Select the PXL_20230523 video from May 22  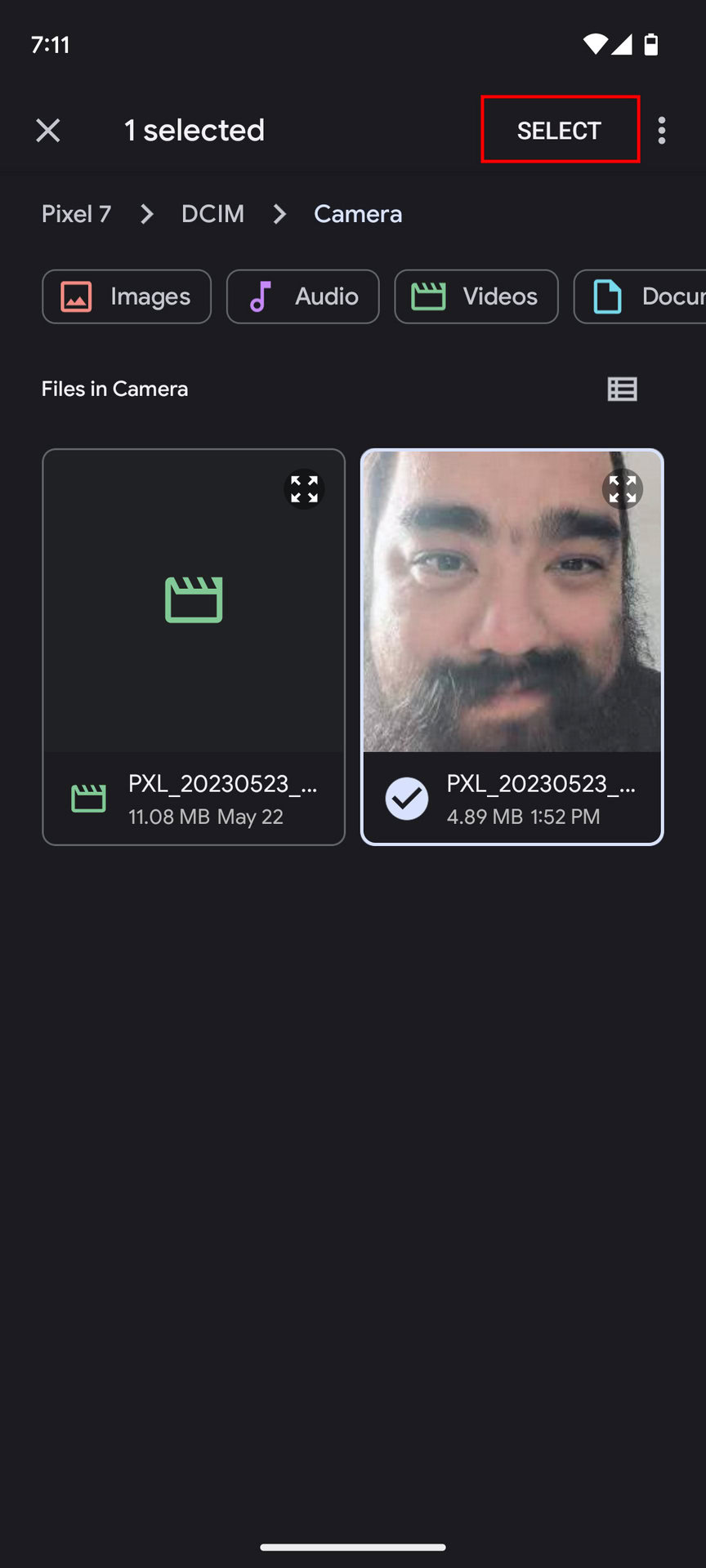194,647
